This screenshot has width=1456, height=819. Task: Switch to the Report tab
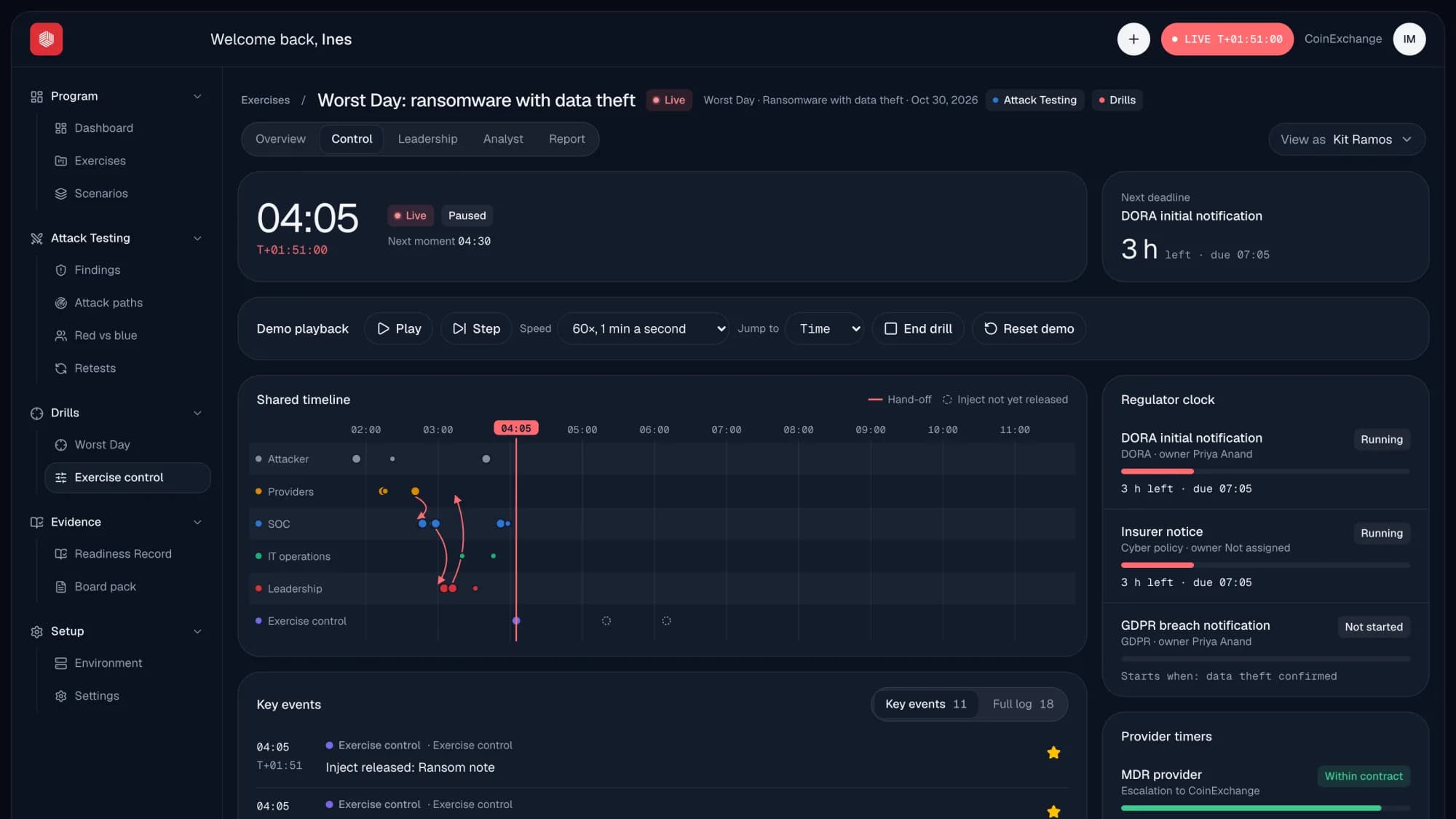click(566, 139)
